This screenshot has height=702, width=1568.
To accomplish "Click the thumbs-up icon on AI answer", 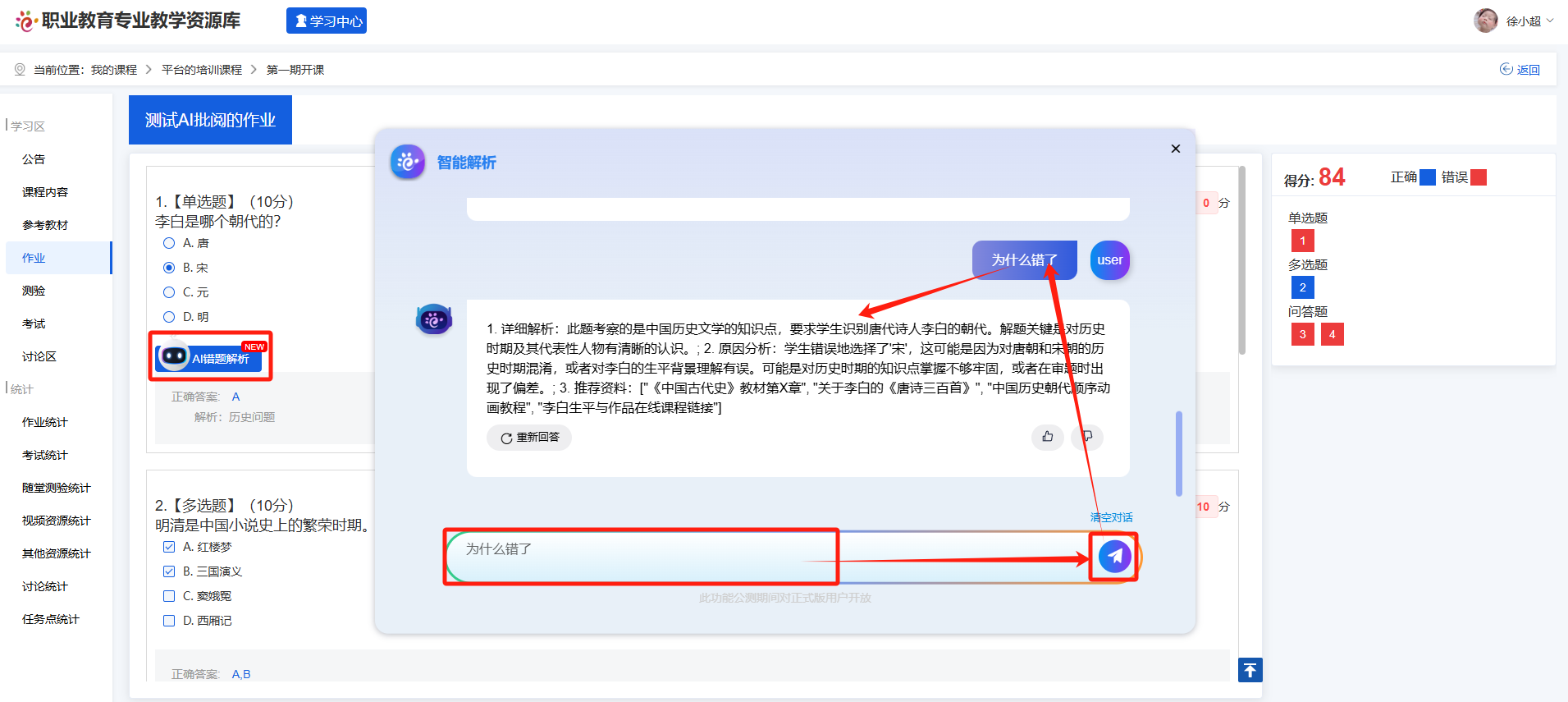I will [1048, 437].
